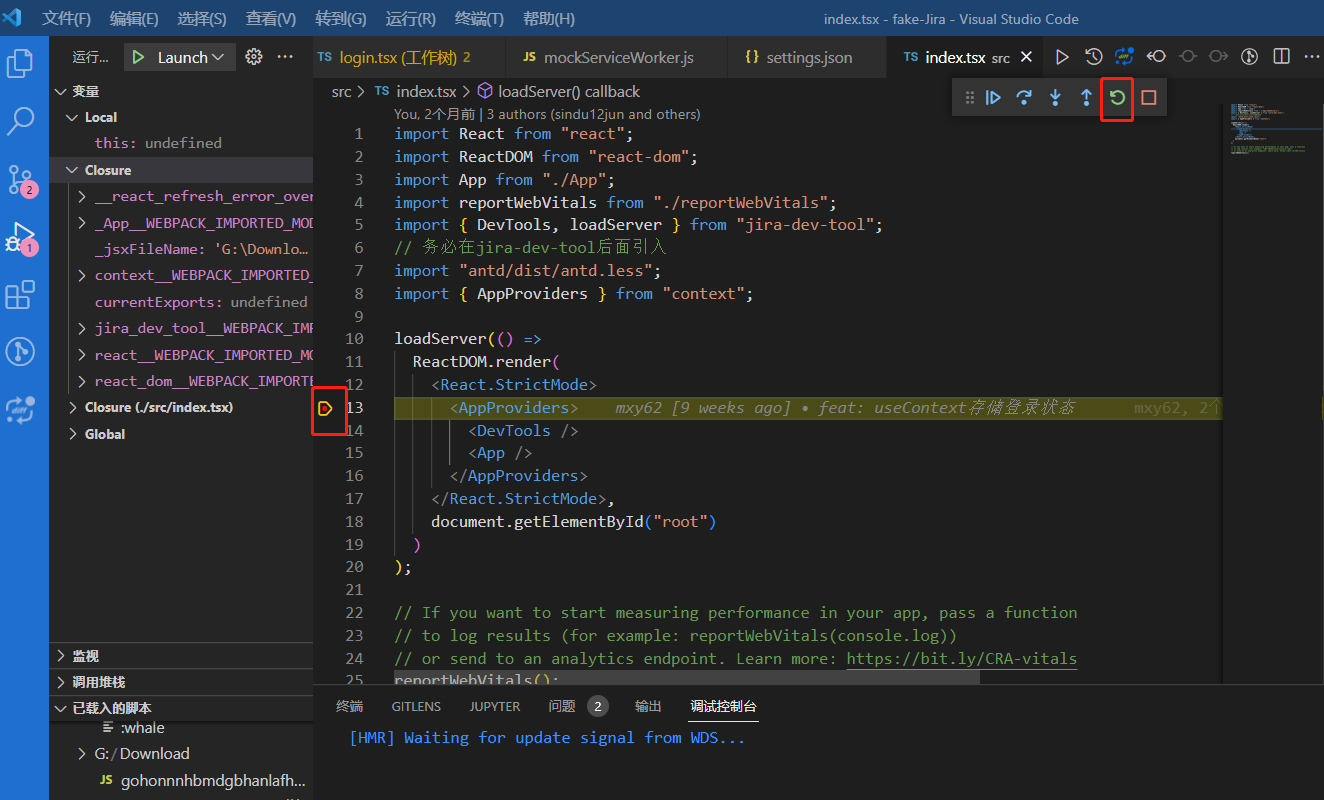Viewport: 1324px width, 800px height.
Task: Open the Explorer view in activity bar
Action: [21, 64]
